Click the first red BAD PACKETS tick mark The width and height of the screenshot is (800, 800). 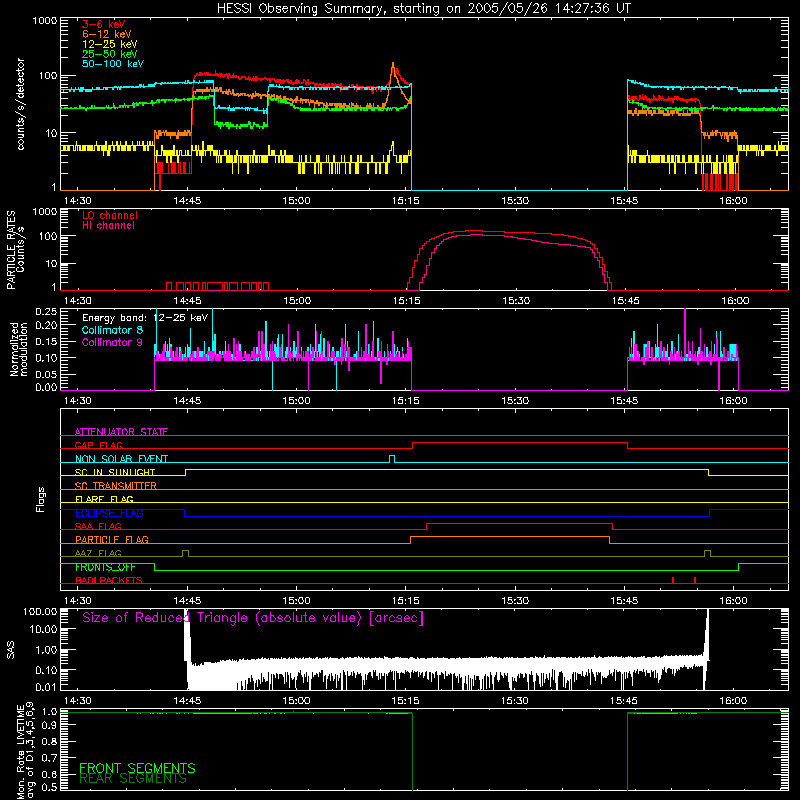pos(673,580)
